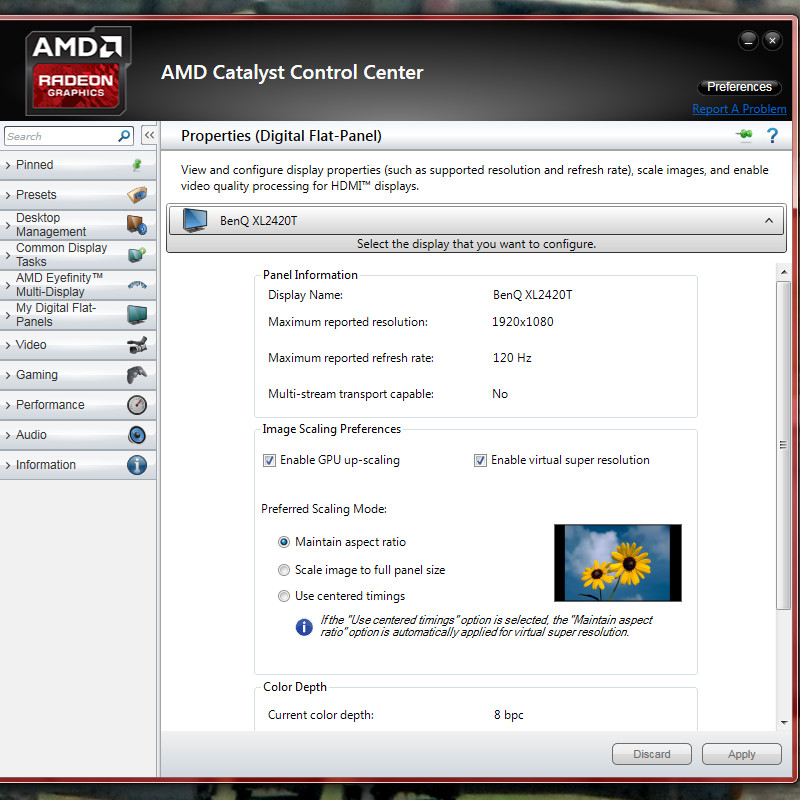Screen dimensions: 800x800
Task: Click the 8 bpc color depth value
Action: [508, 715]
